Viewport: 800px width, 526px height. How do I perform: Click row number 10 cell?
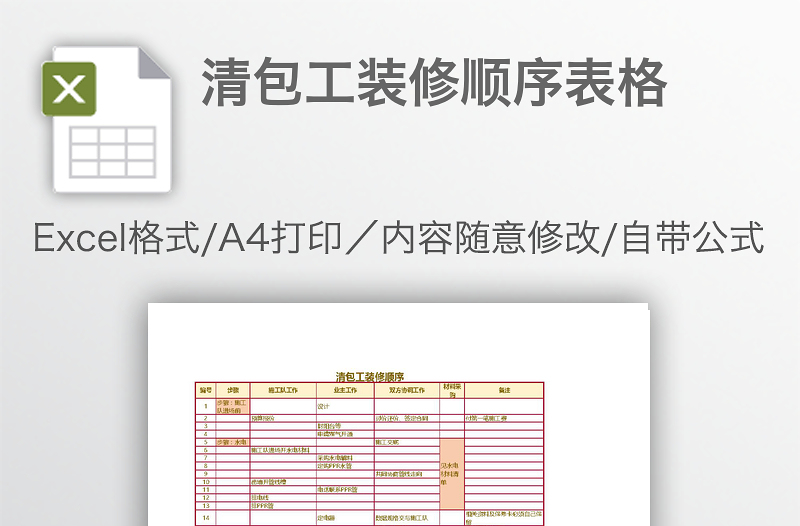coord(206,482)
